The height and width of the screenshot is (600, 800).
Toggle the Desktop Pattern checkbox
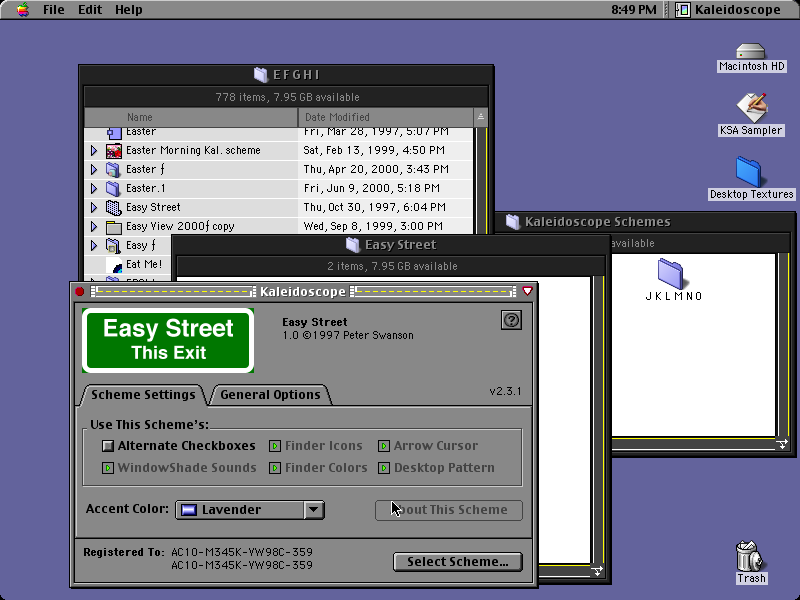coord(384,468)
